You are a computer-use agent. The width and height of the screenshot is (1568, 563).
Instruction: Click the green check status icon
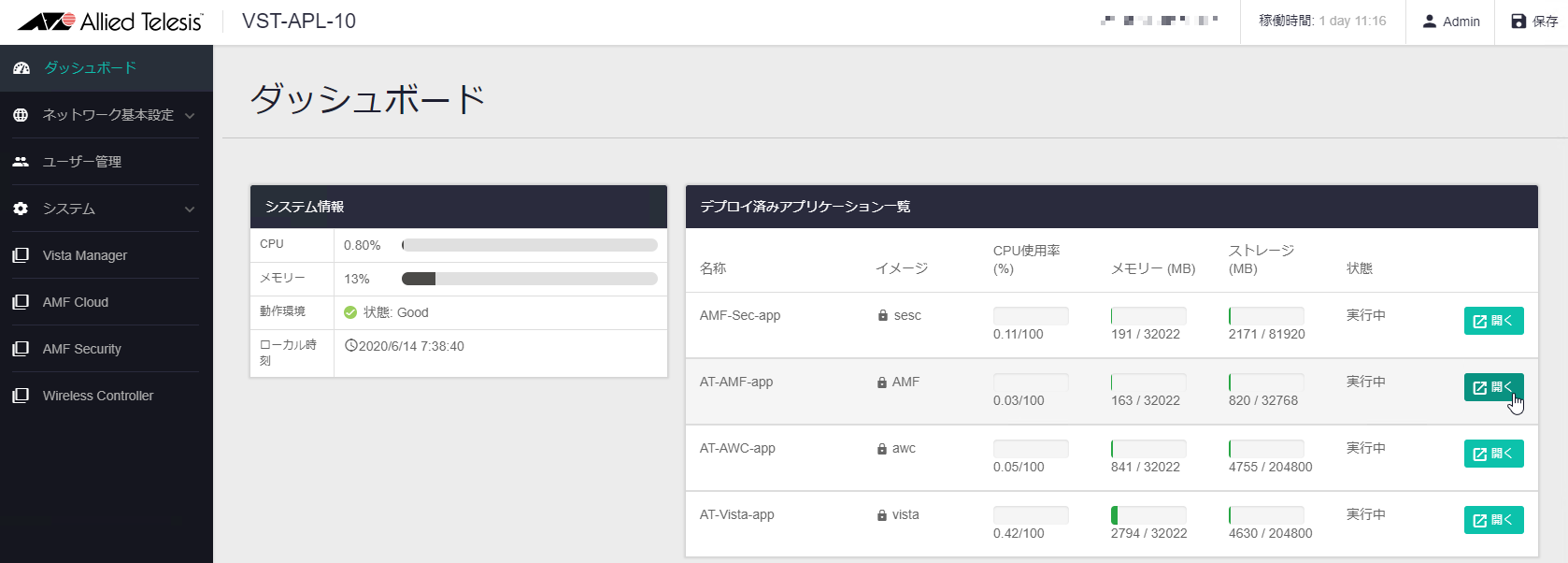pyautogui.click(x=350, y=312)
